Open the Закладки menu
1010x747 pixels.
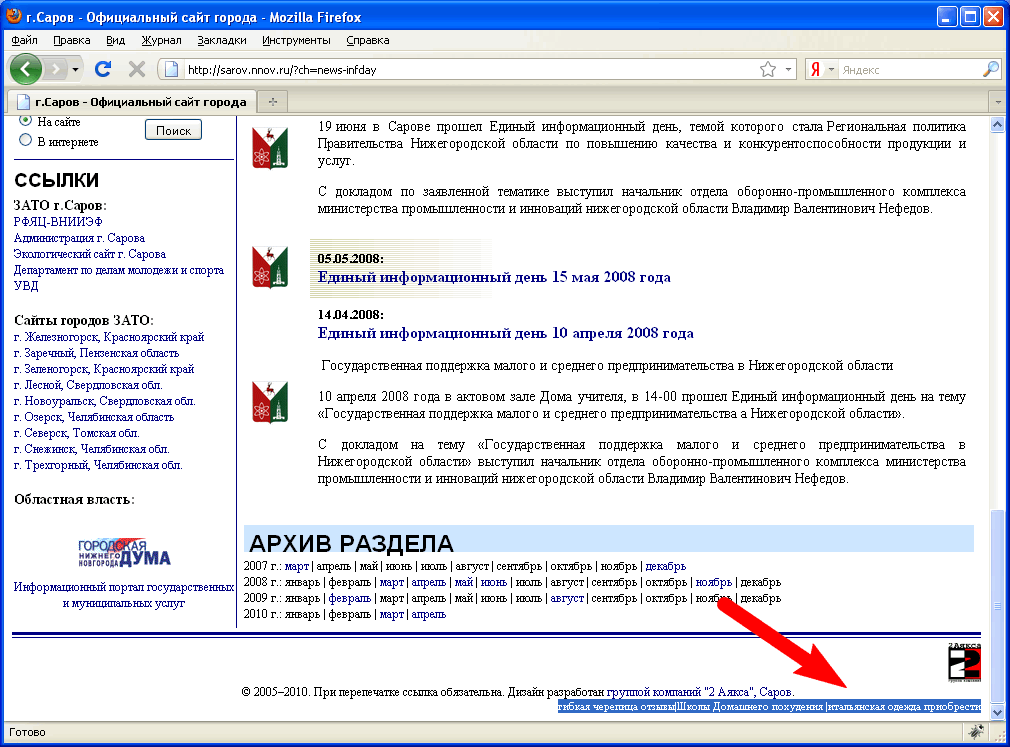(x=221, y=40)
